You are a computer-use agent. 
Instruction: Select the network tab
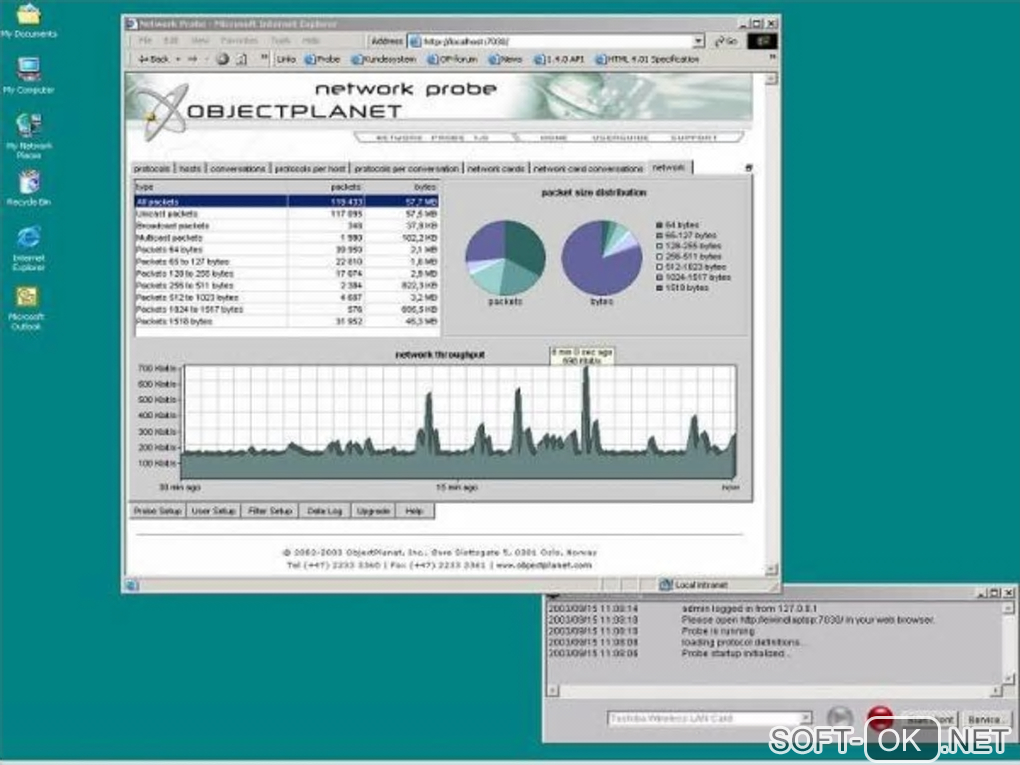coord(669,167)
